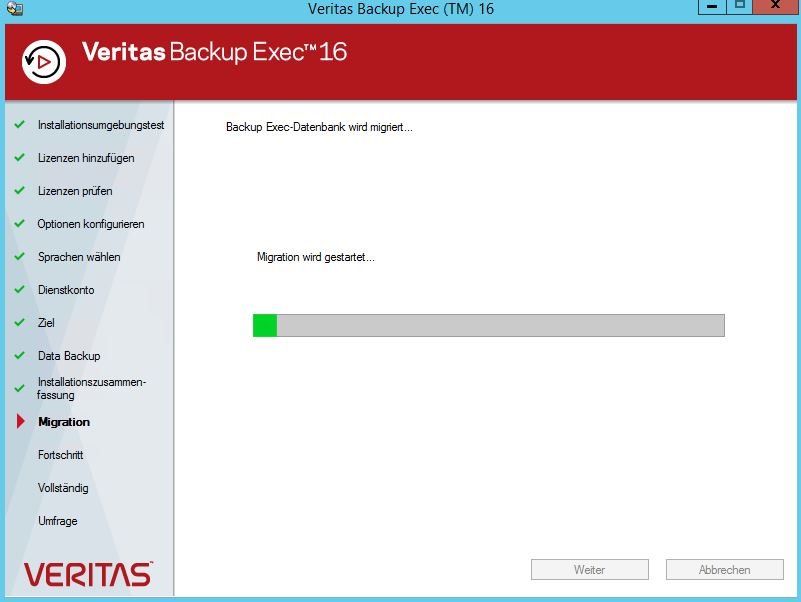Click the checkmark beside Ziel
The image size is (801, 602).
tap(19, 322)
